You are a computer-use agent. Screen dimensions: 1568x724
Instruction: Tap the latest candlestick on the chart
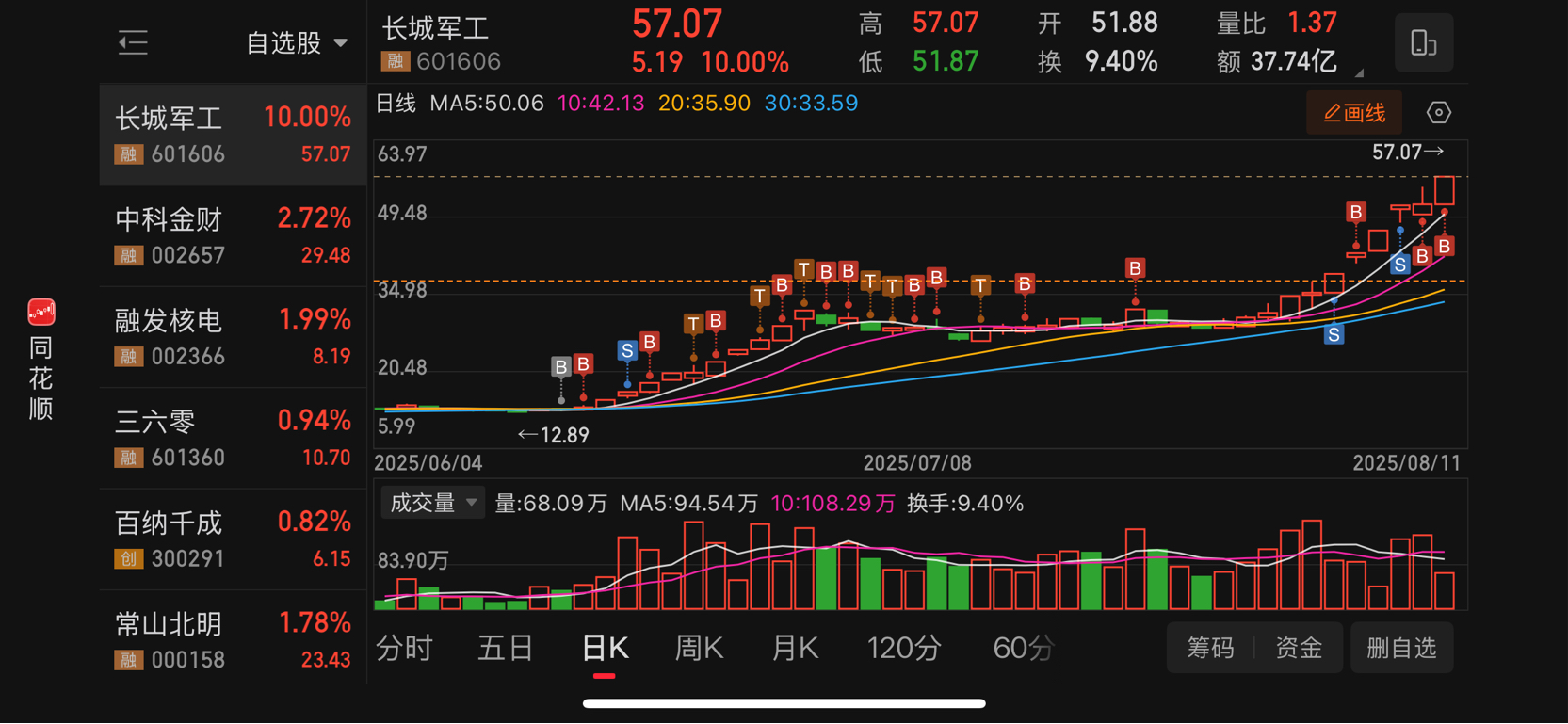(x=1445, y=191)
